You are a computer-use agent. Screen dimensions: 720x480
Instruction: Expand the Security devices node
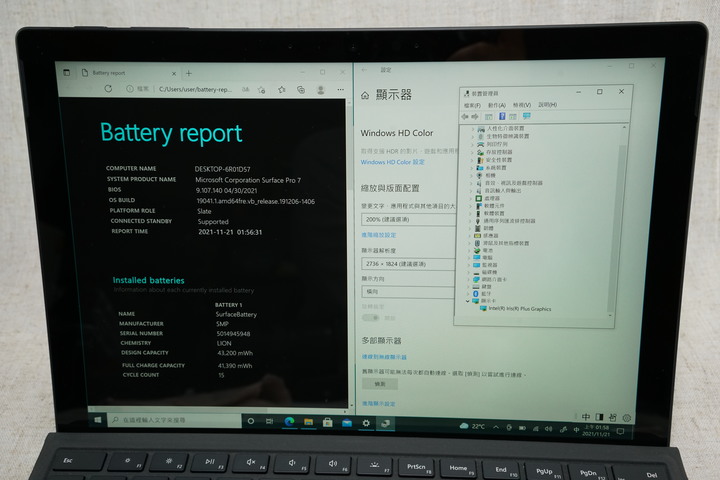point(472,160)
